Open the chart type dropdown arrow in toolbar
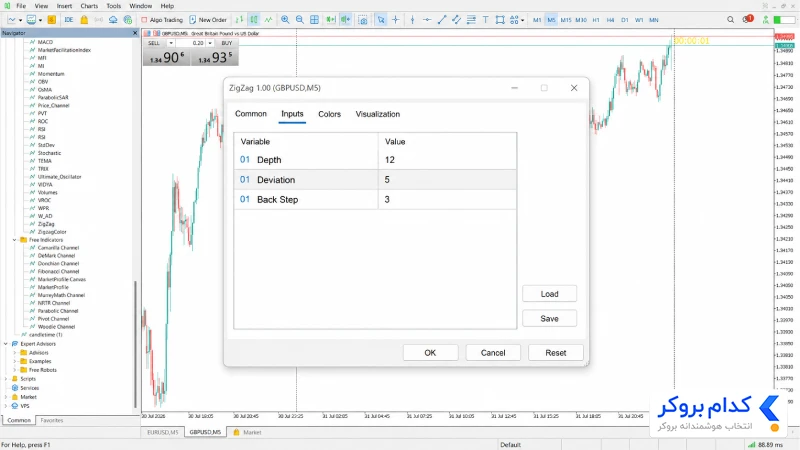This screenshot has width=800, height=450. (x=20, y=20)
